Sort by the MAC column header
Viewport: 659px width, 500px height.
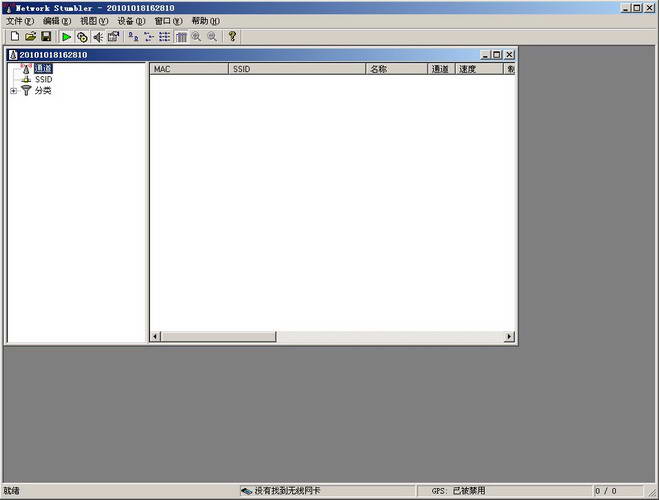coord(189,69)
